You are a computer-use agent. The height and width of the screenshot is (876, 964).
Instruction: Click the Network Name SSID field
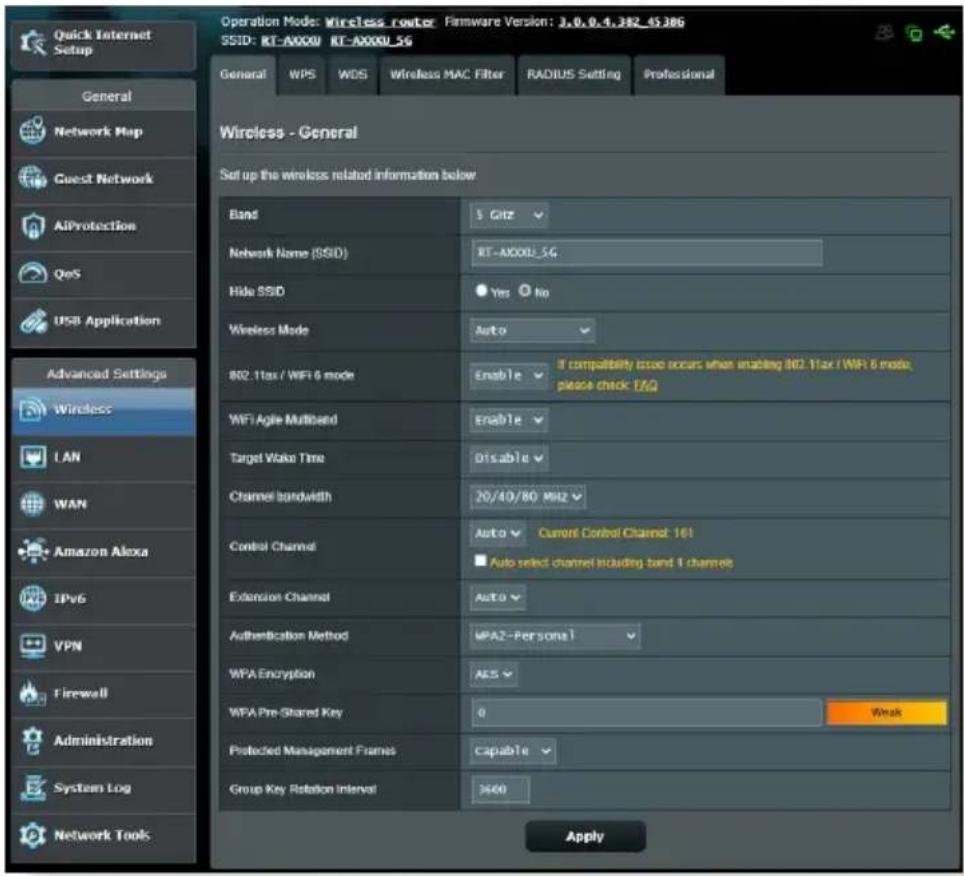point(647,253)
